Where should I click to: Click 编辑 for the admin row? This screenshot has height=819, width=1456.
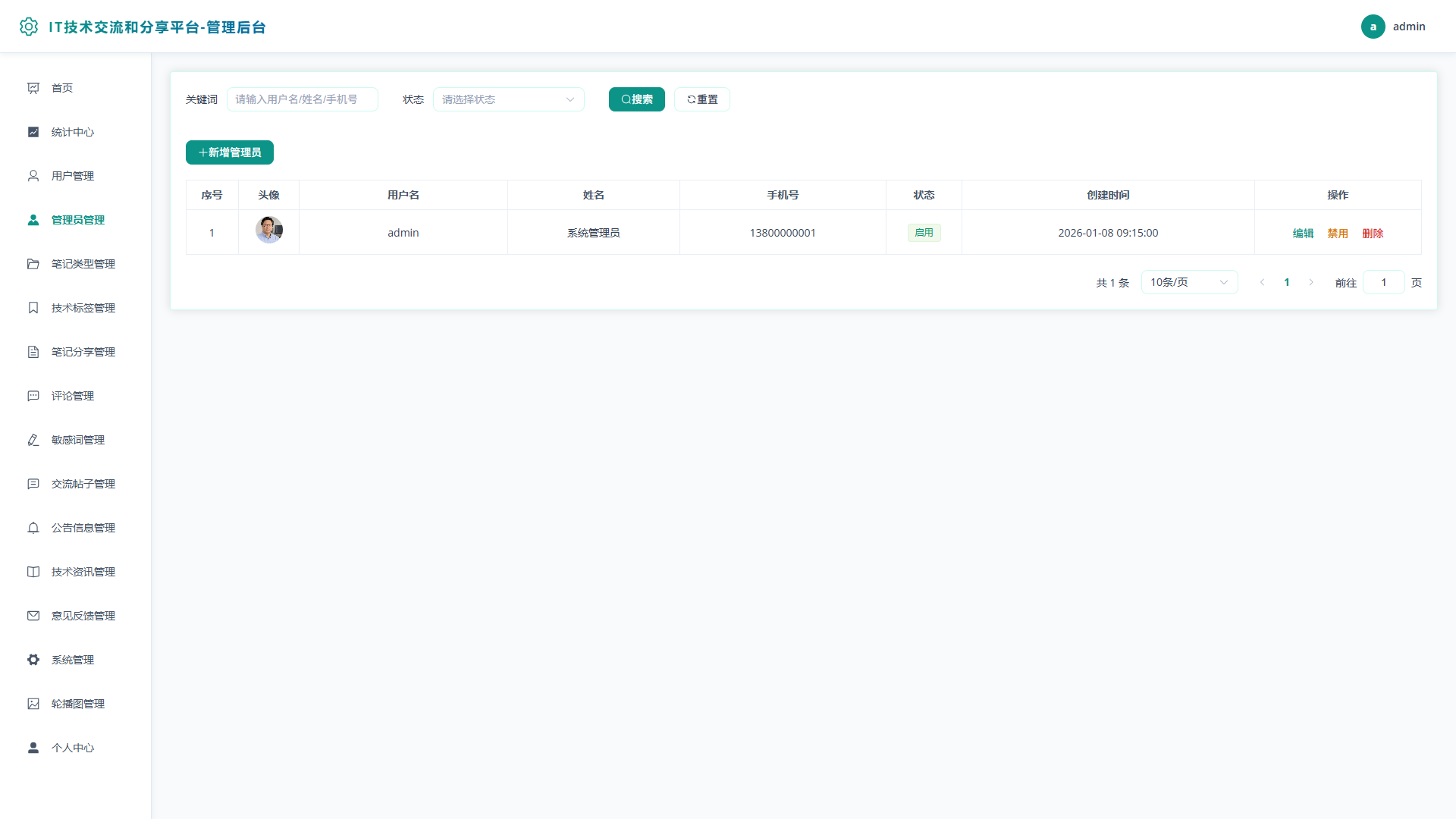tap(1303, 233)
